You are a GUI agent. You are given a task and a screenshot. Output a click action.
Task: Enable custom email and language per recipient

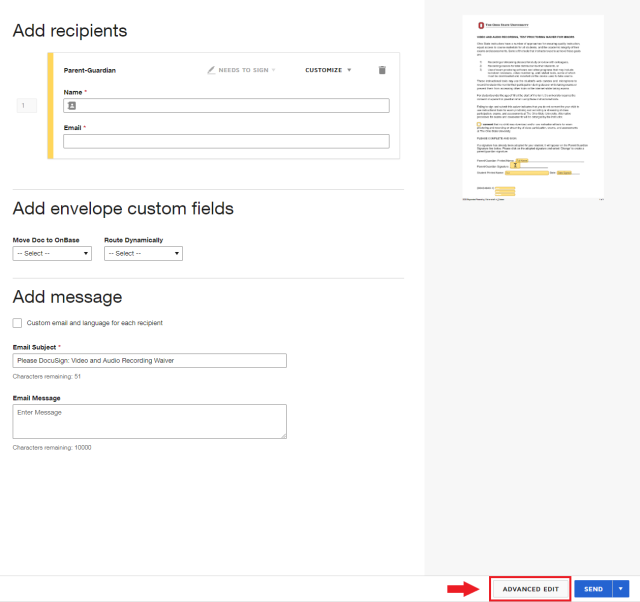(17, 323)
